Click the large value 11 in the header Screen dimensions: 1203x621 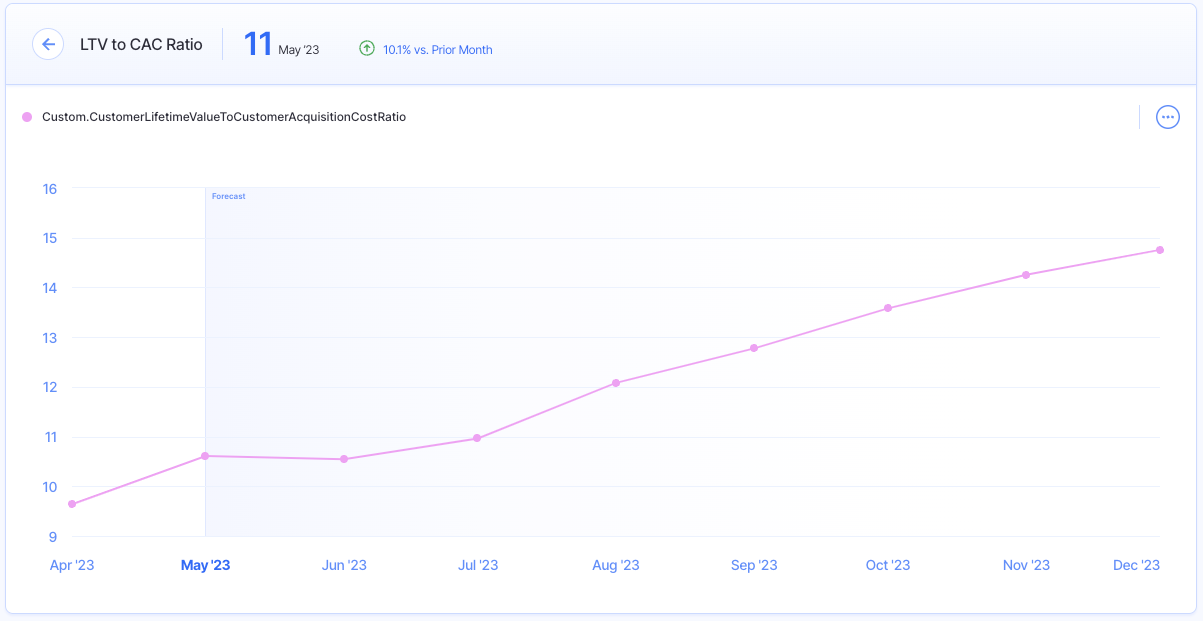coord(258,44)
